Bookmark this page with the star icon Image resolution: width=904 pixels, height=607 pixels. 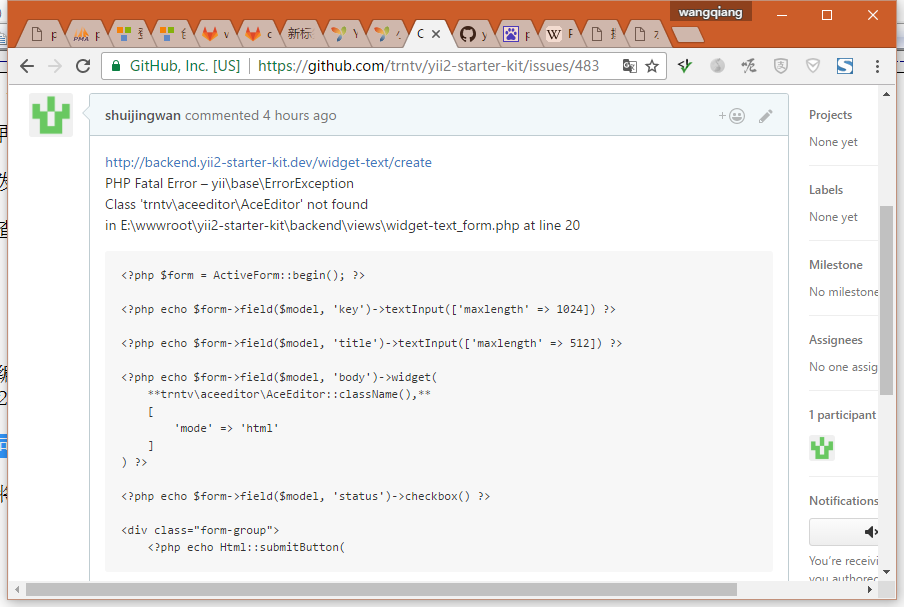(652, 66)
